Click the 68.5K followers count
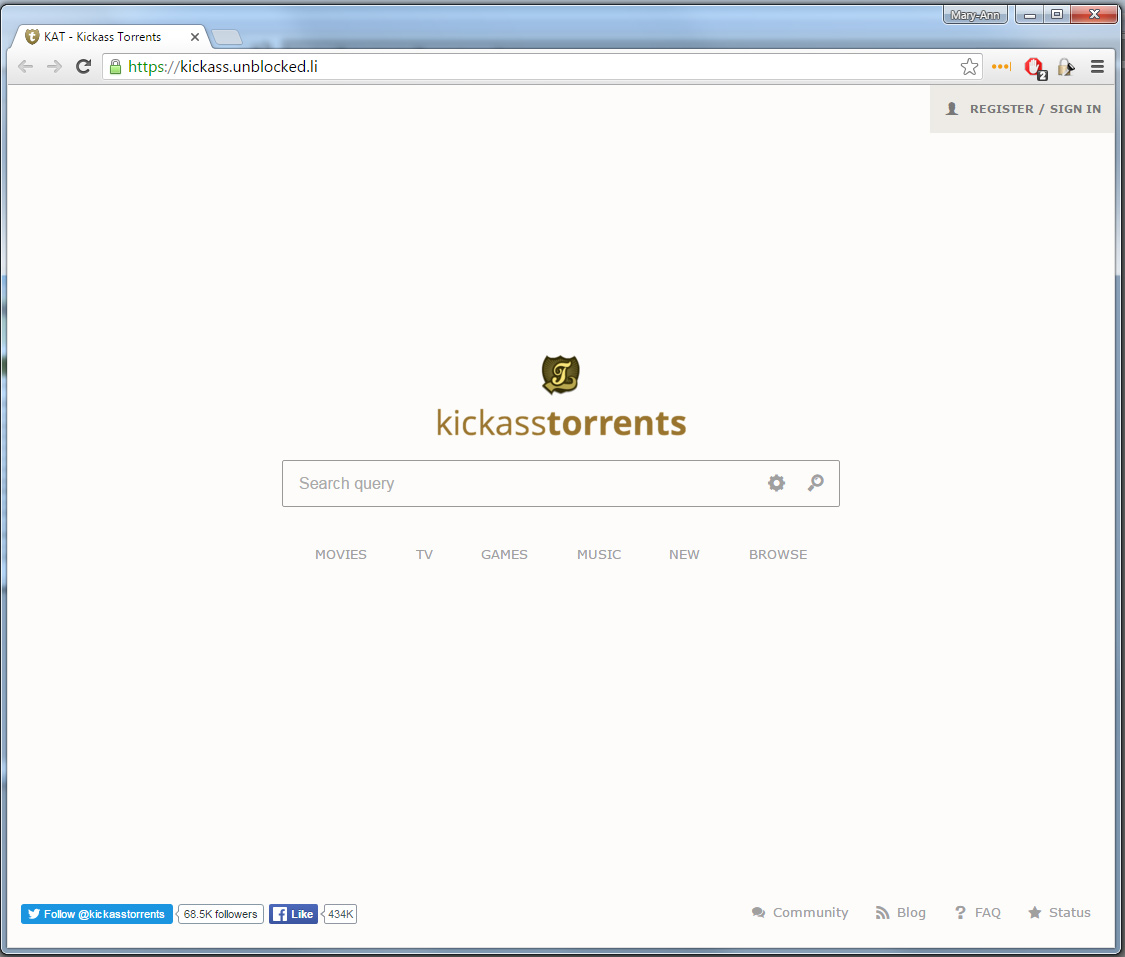This screenshot has height=957, width=1125. click(x=220, y=914)
